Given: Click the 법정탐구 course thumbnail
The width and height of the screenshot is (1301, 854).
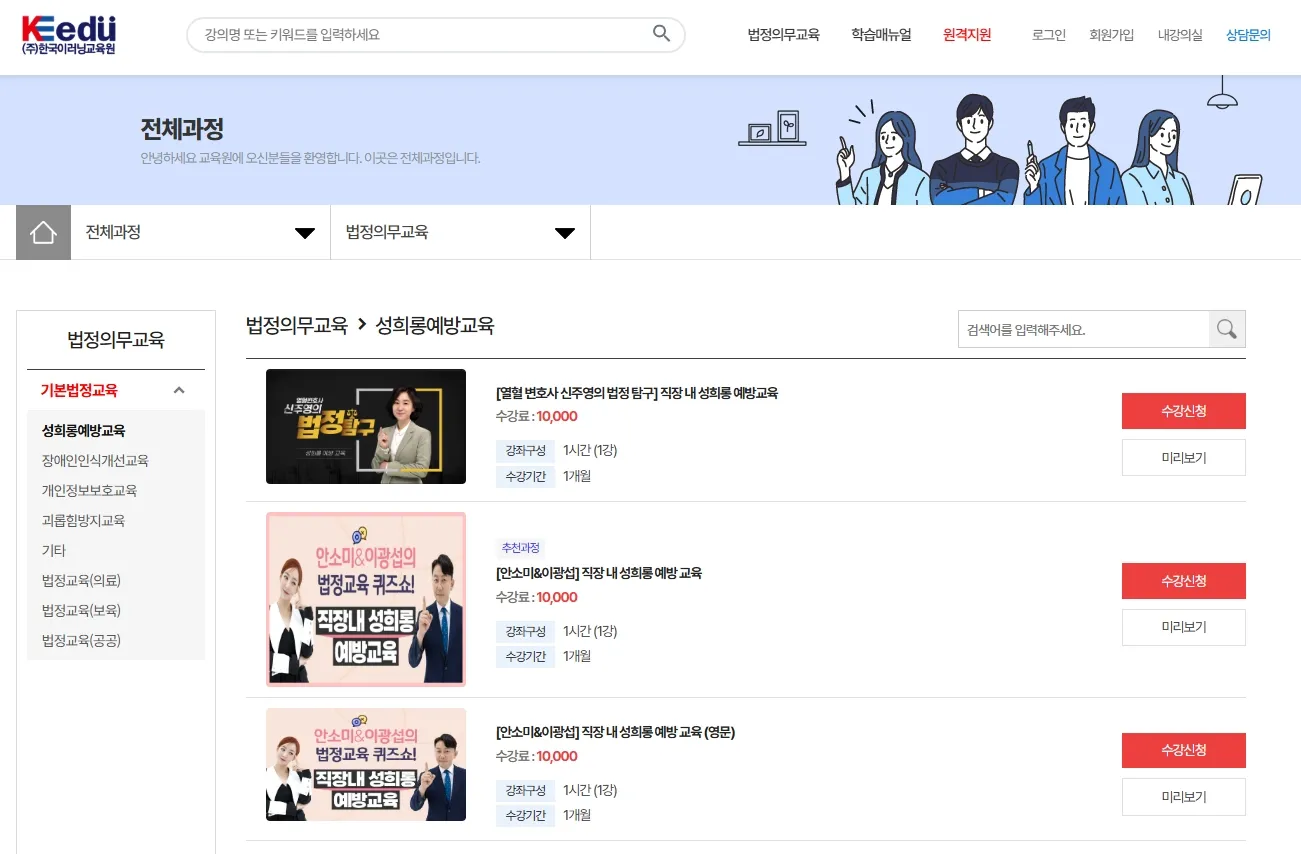Looking at the screenshot, I should 365,425.
